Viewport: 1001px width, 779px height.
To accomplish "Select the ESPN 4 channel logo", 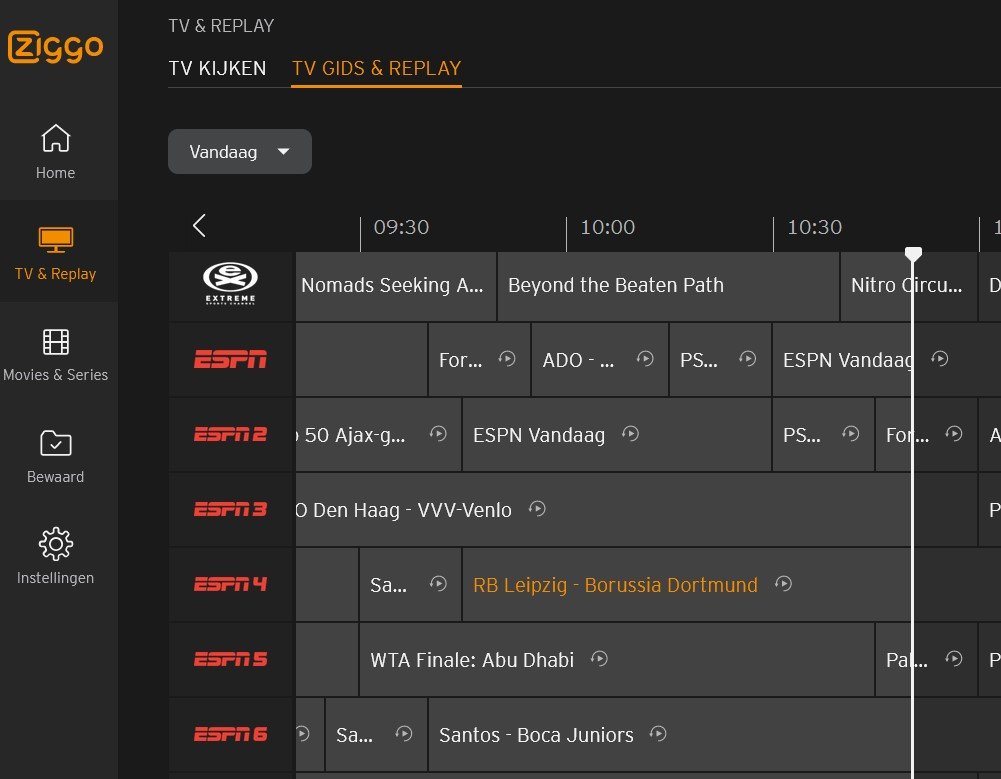I will (x=230, y=584).
